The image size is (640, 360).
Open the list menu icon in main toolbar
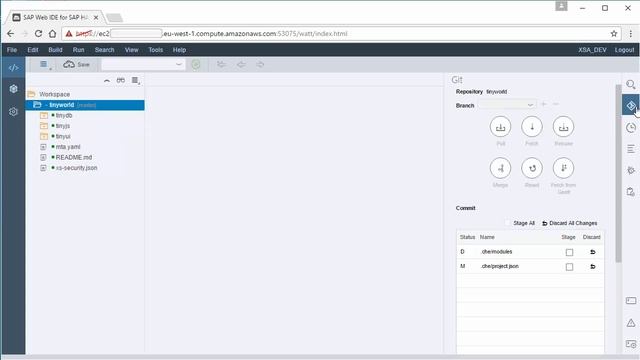(x=44, y=64)
